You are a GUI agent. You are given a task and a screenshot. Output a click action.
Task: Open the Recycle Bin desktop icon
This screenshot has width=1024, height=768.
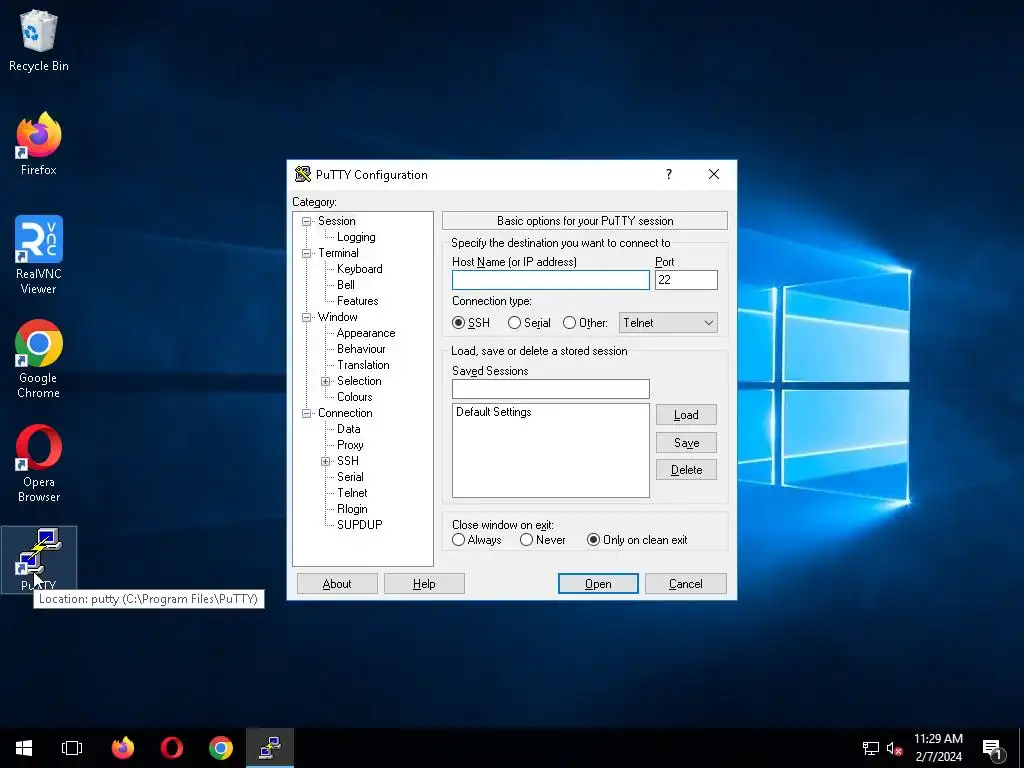[x=39, y=40]
